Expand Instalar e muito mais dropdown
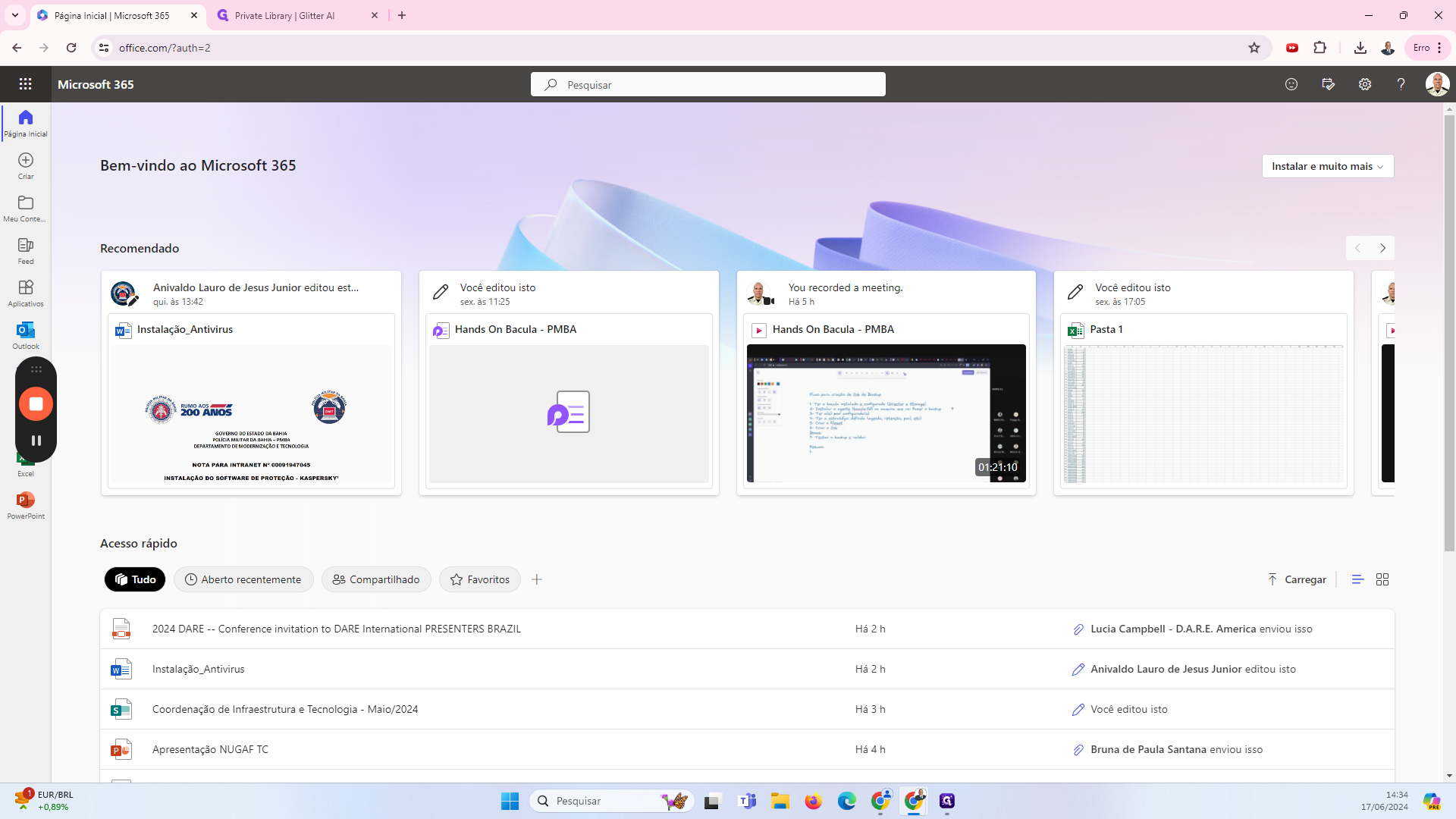The image size is (1456, 819). pos(1328,166)
